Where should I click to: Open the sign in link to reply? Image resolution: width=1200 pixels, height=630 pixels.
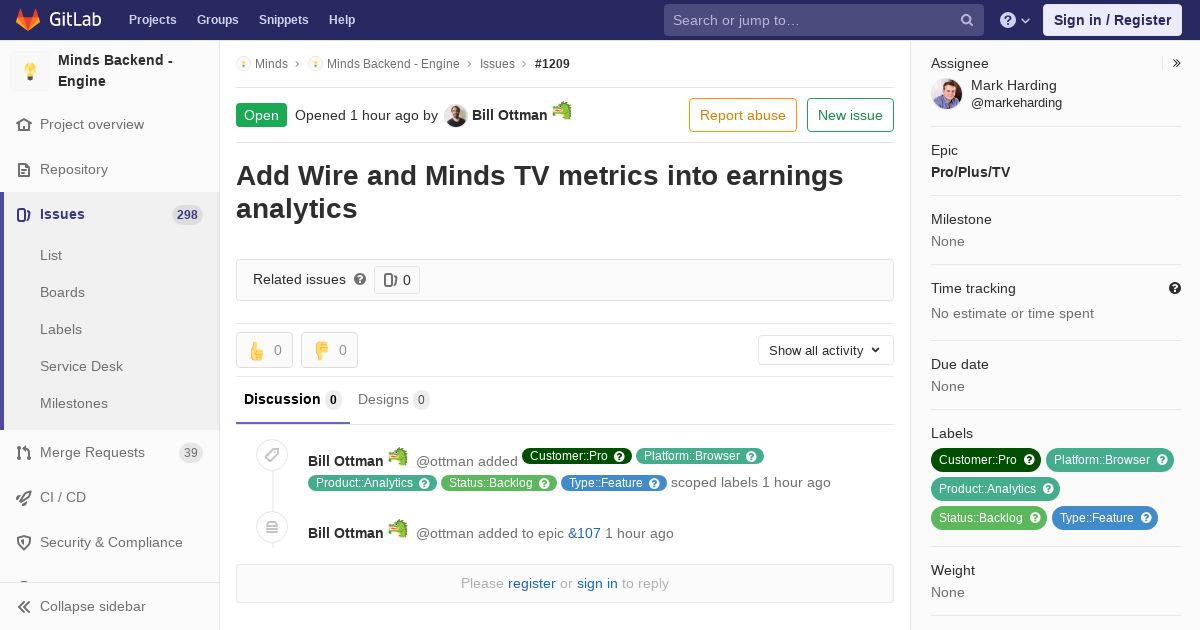[597, 583]
